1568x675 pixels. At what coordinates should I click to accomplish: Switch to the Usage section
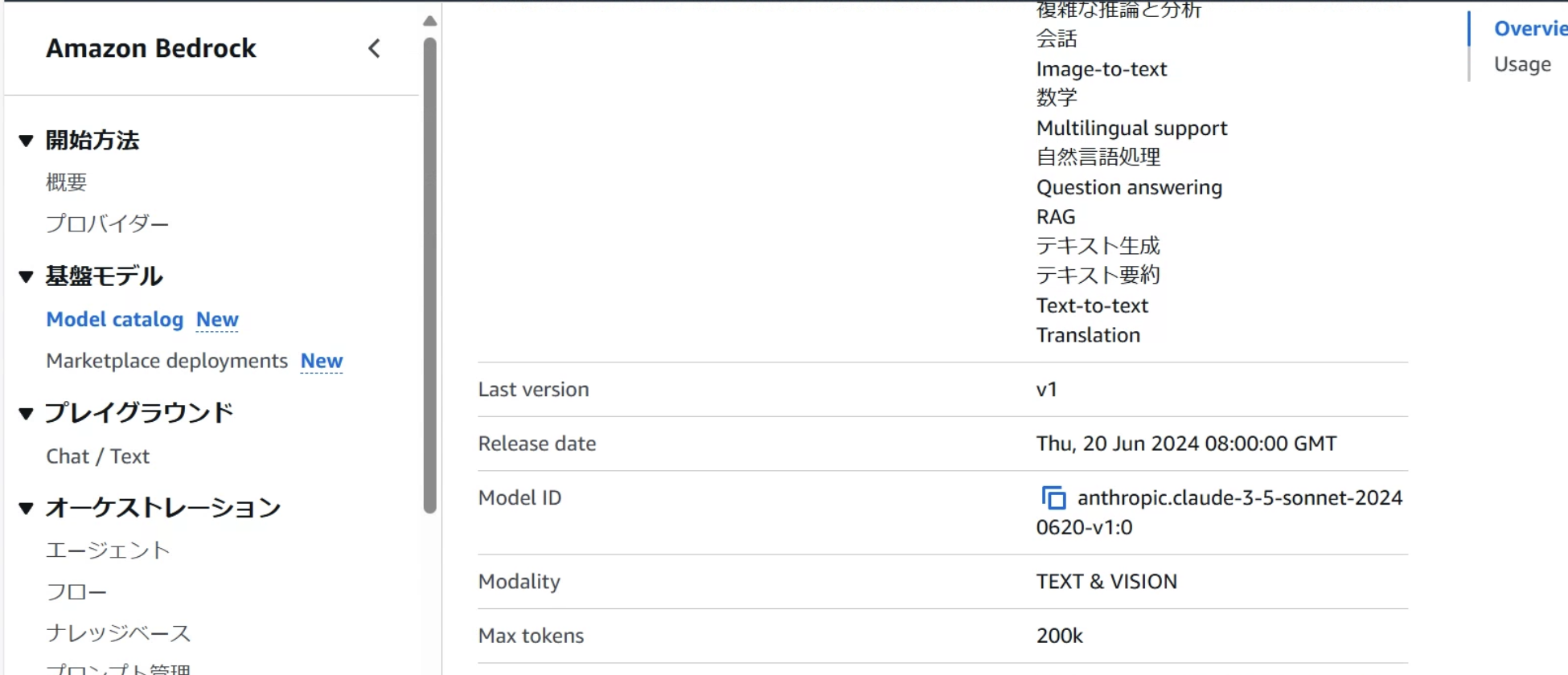1522,64
